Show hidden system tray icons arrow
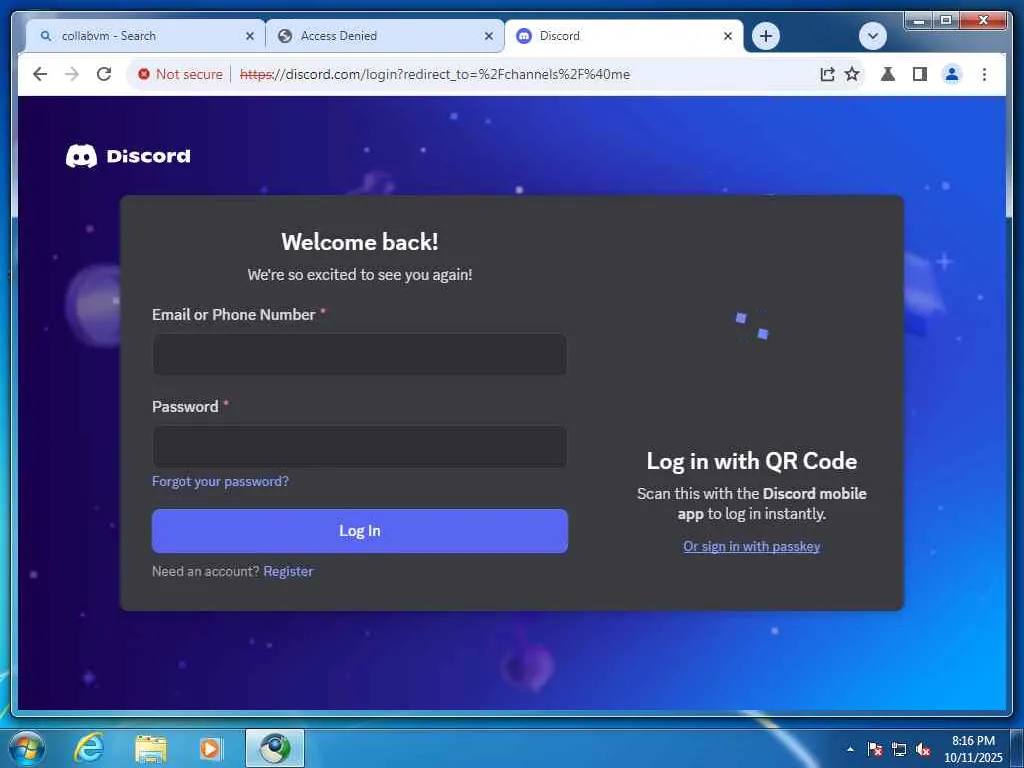This screenshot has height=768, width=1024. (x=850, y=749)
